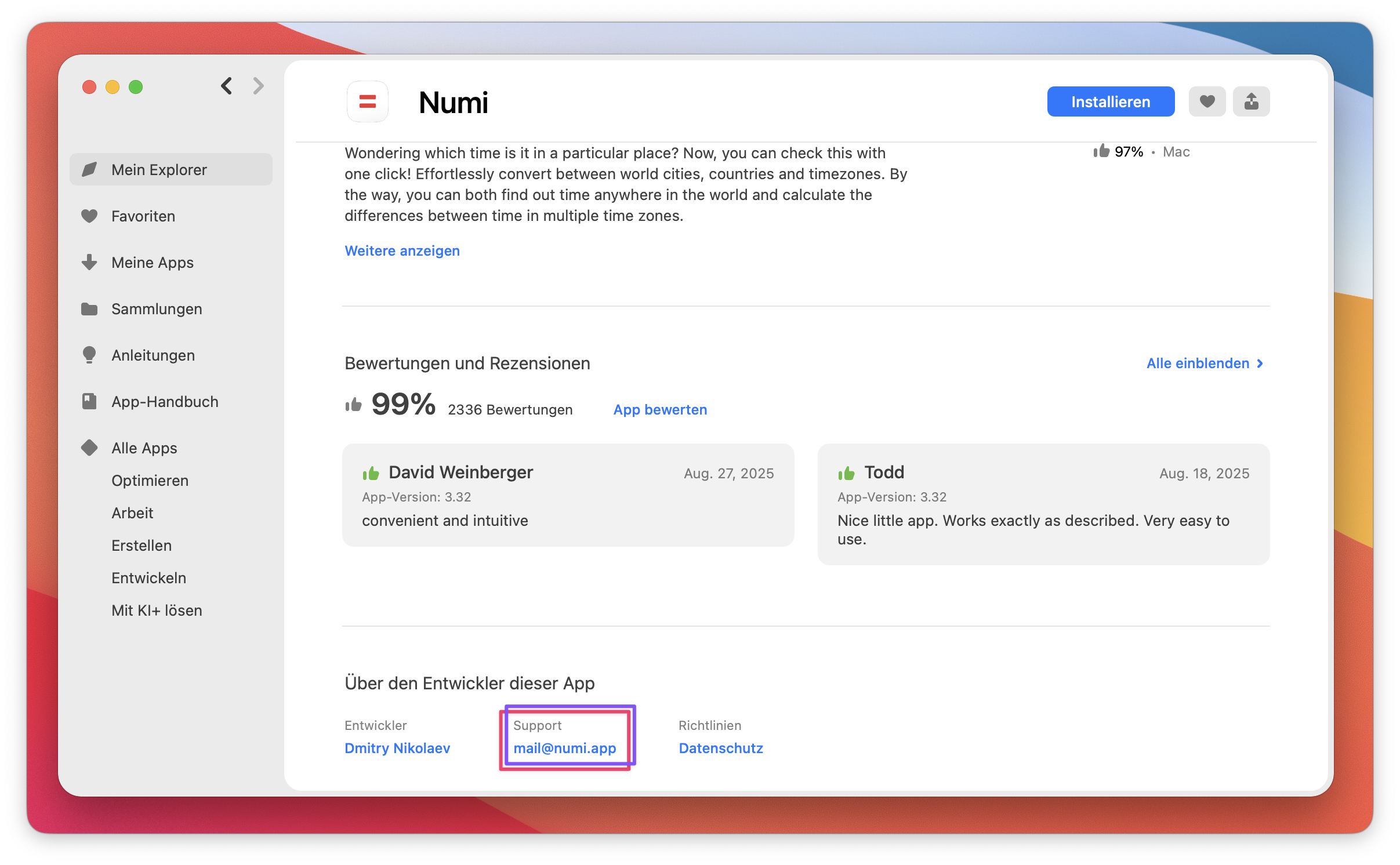Click the 99% rating value
The height and width of the screenshot is (865, 1400).
pos(403,404)
